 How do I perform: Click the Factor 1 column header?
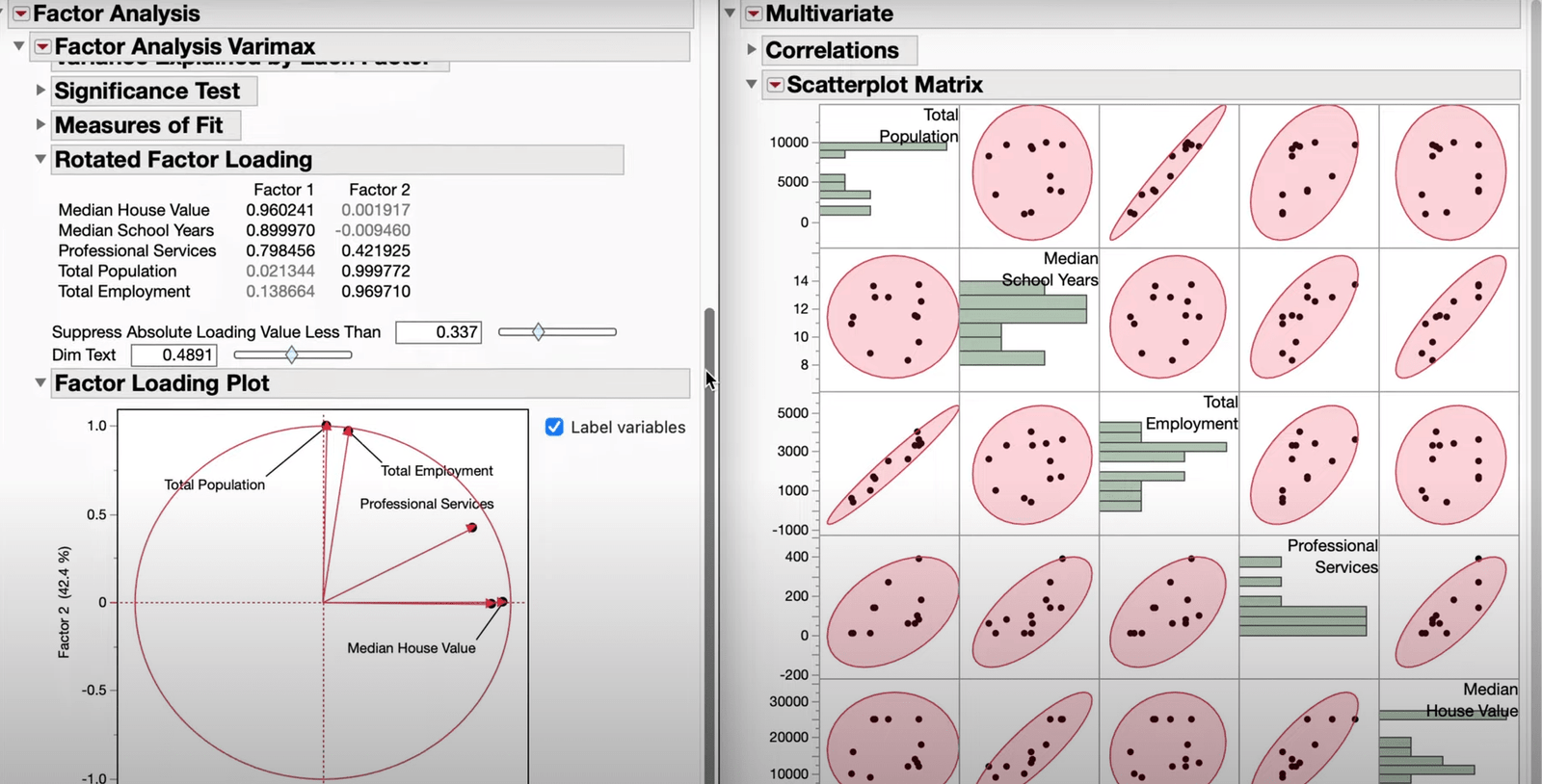click(283, 190)
